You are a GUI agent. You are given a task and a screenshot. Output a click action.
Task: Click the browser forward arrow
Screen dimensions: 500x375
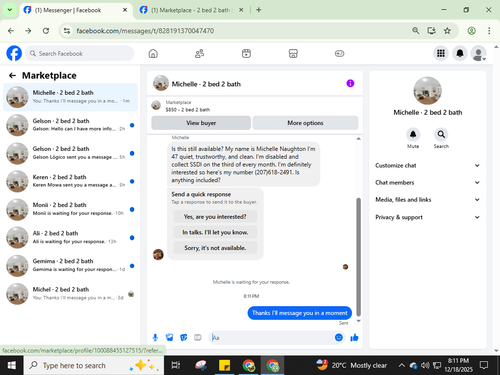pos(28,31)
